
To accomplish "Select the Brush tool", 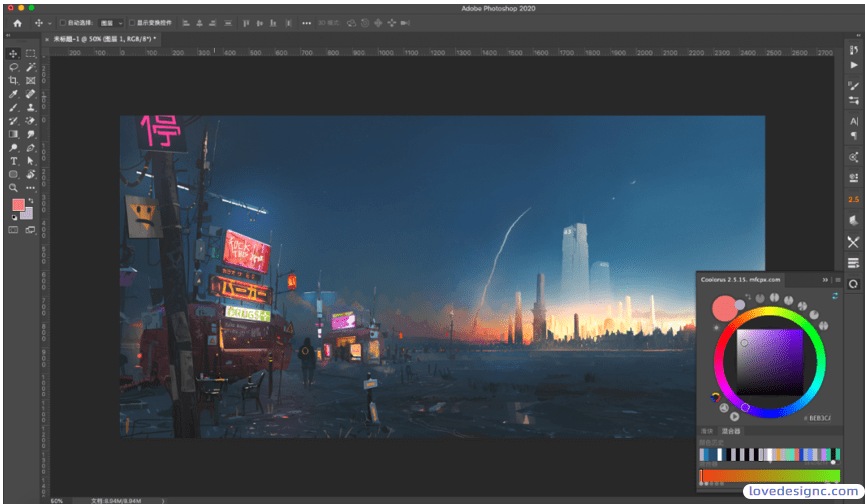I will [14, 108].
